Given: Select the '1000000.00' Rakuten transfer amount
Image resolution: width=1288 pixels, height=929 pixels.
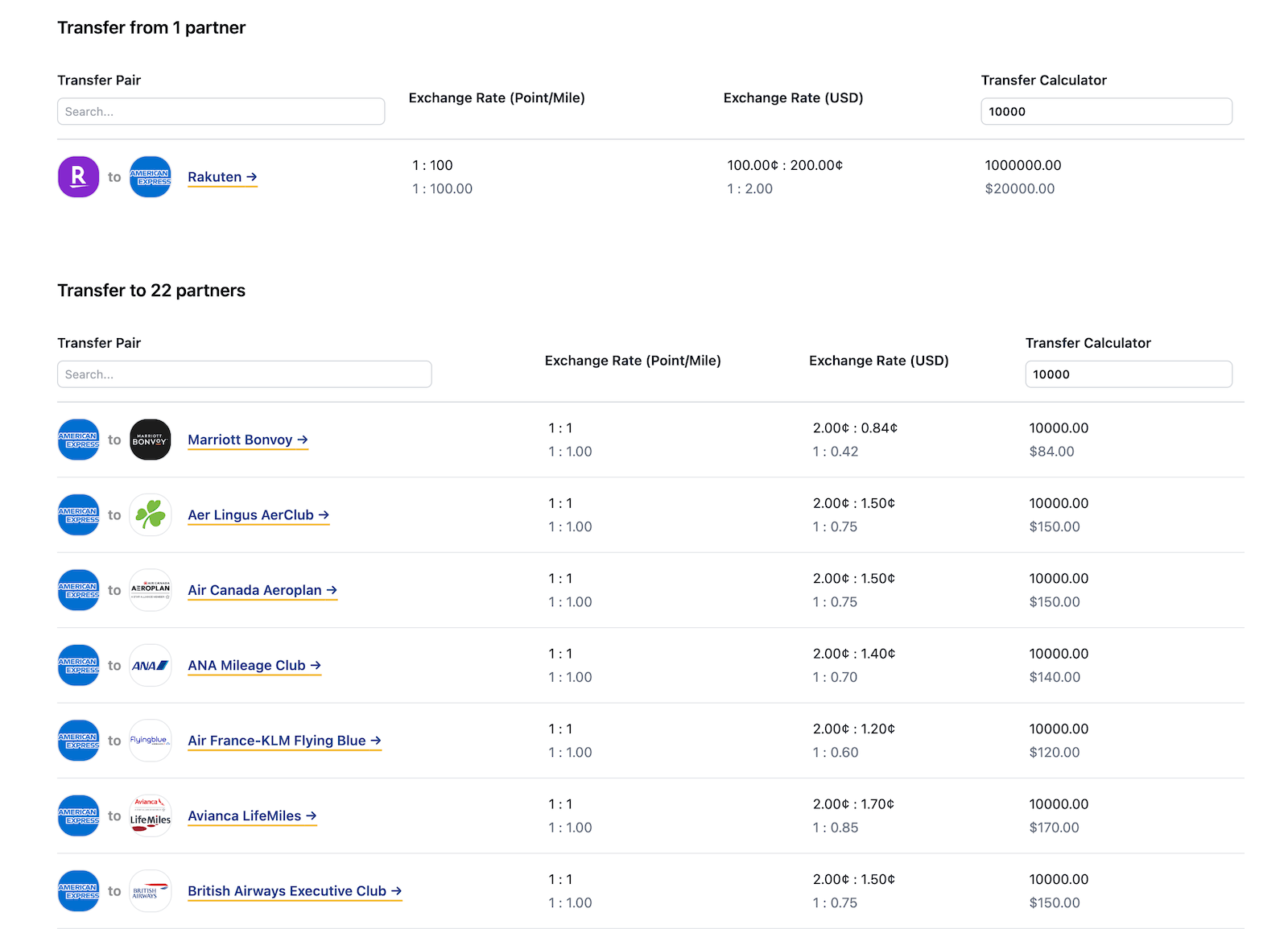Looking at the screenshot, I should 1023,165.
